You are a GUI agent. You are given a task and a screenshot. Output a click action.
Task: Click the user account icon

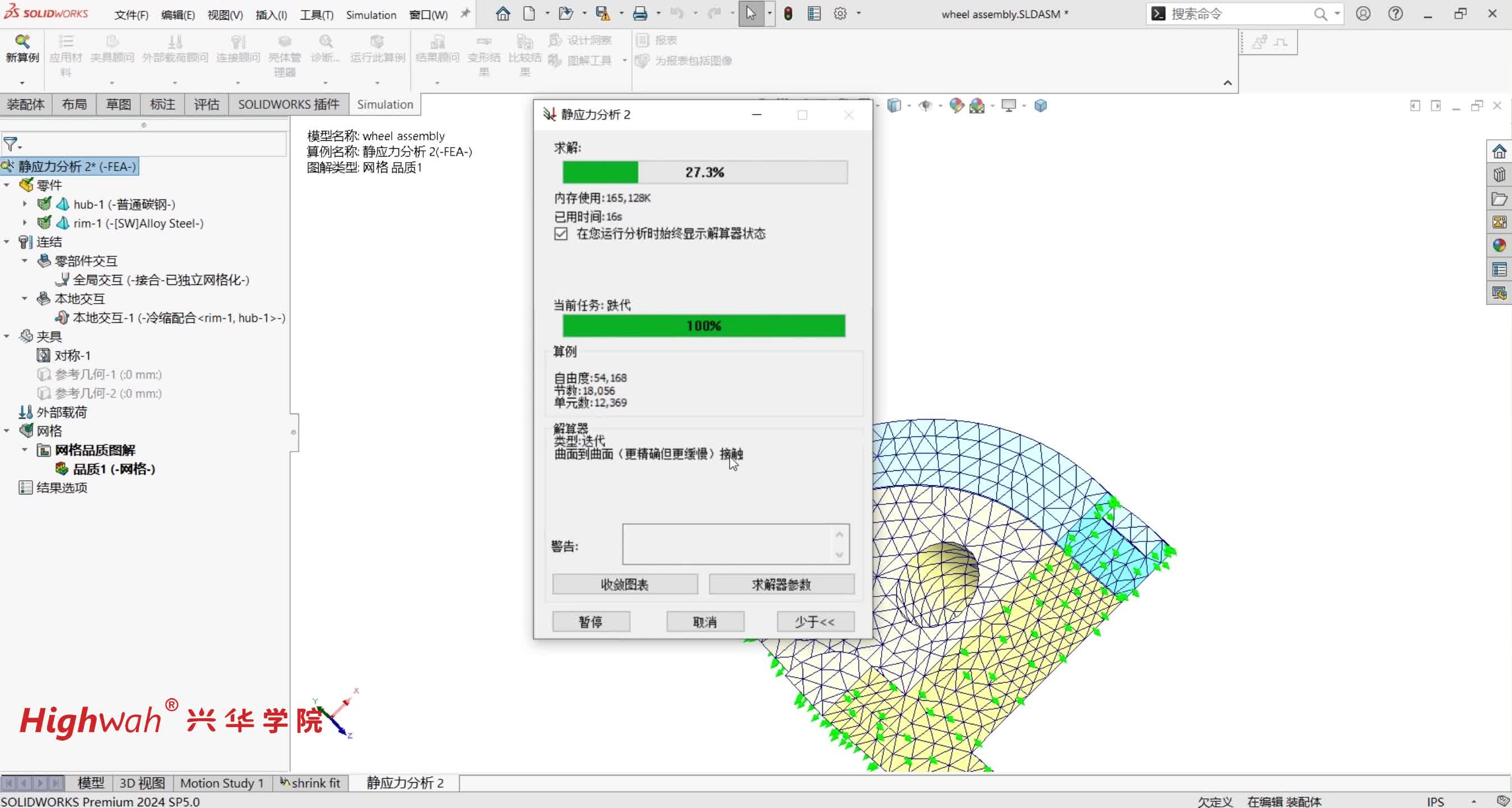coord(1363,13)
